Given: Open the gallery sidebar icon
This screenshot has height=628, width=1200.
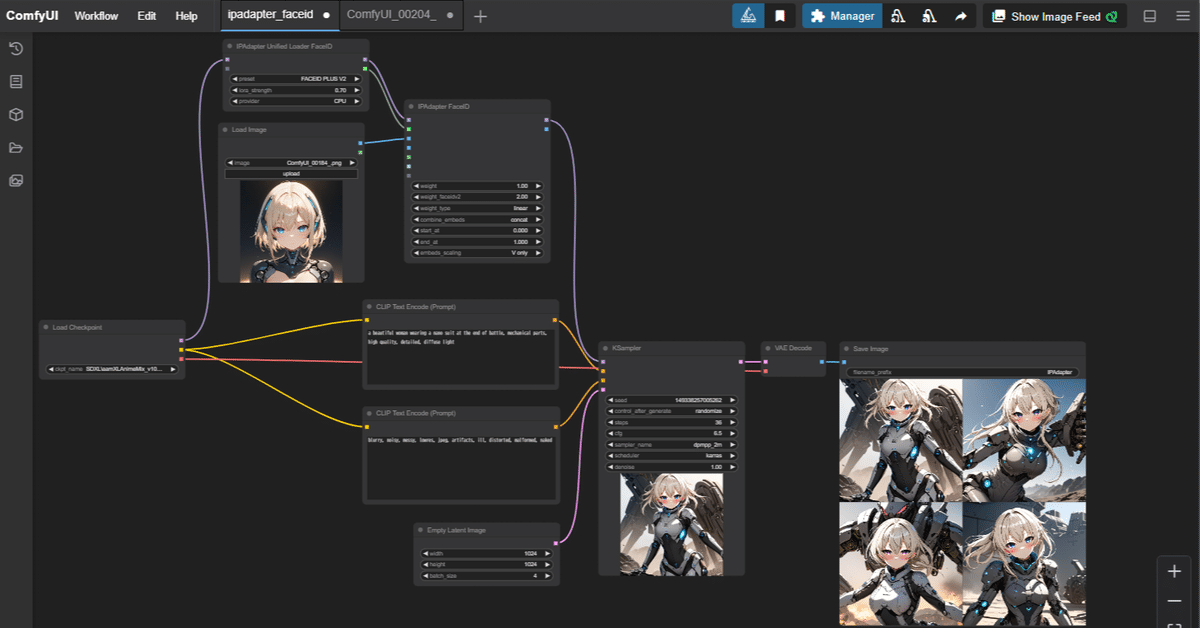Looking at the screenshot, I should [x=15, y=180].
